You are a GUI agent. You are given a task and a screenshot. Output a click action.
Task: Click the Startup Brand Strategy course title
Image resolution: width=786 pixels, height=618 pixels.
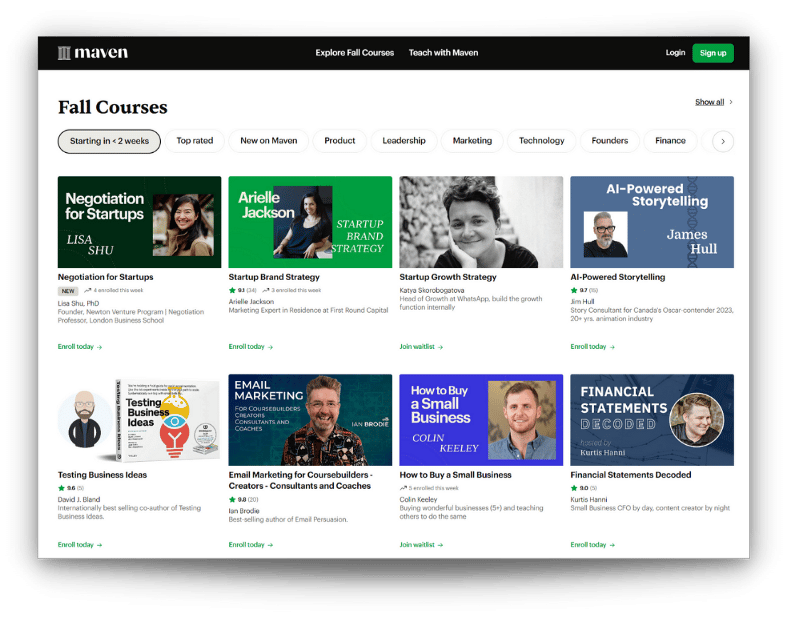click(x=274, y=277)
